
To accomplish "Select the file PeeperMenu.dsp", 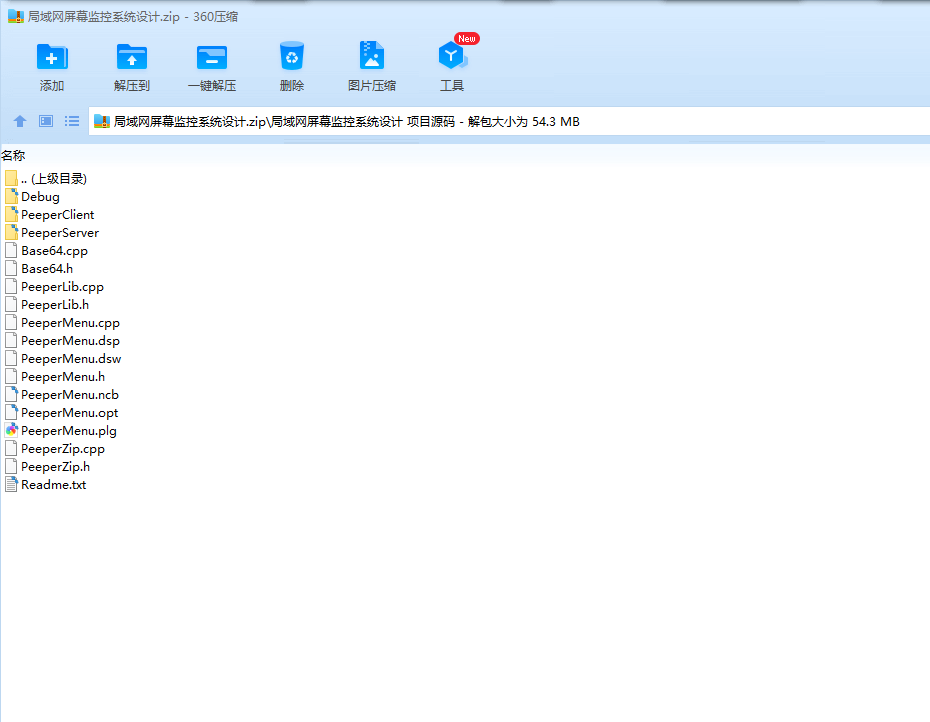I will [63, 341].
